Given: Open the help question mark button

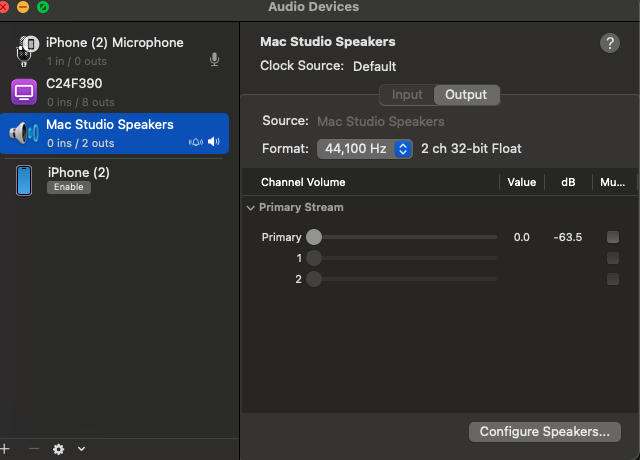Looking at the screenshot, I should (x=610, y=43).
